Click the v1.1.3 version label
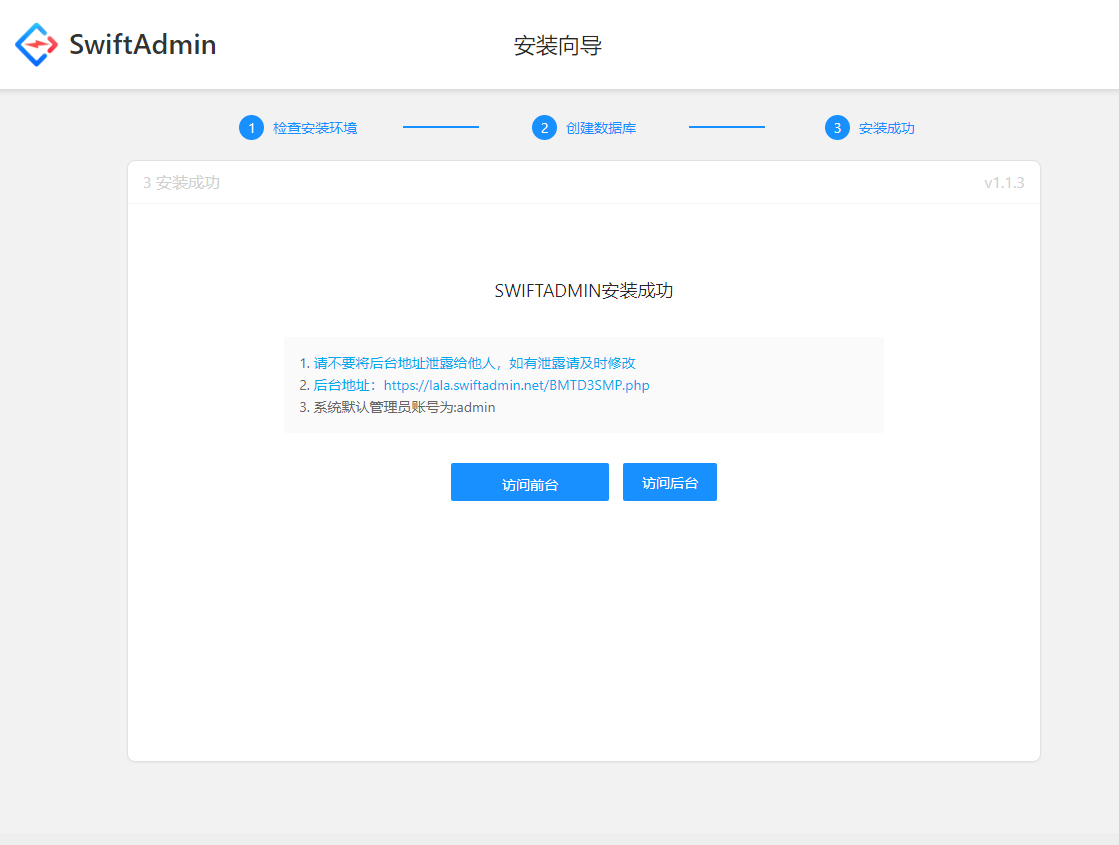 click(x=1004, y=183)
